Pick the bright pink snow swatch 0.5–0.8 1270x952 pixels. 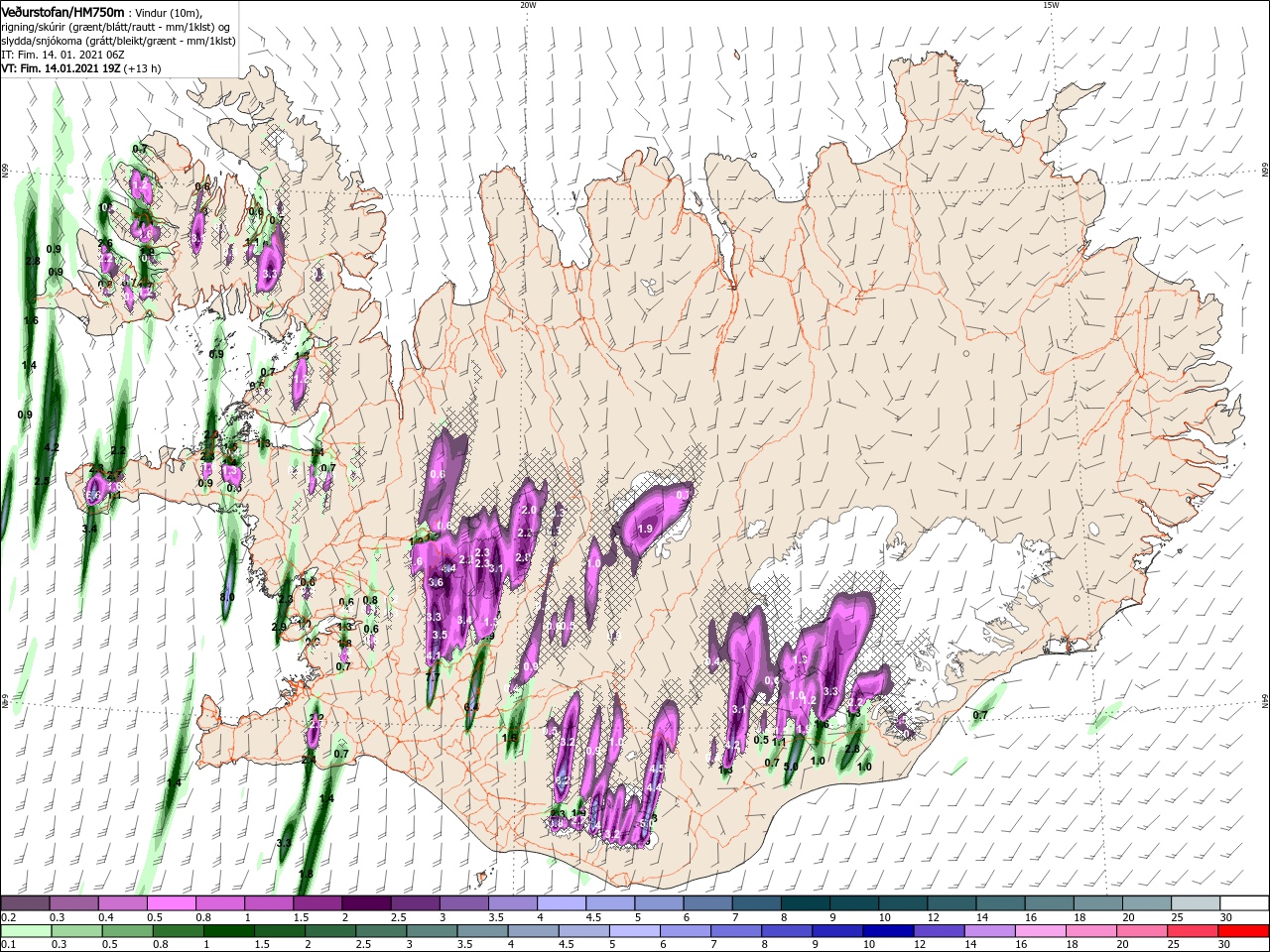click(x=171, y=903)
